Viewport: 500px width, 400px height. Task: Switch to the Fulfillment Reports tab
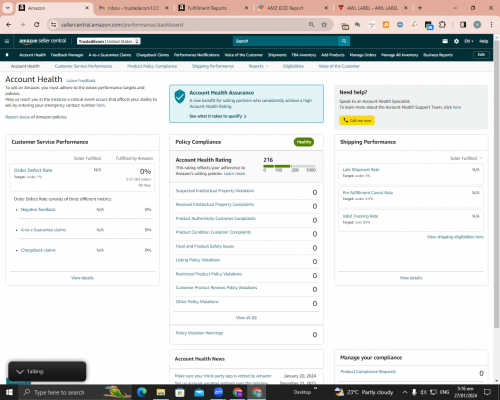[x=213, y=8]
